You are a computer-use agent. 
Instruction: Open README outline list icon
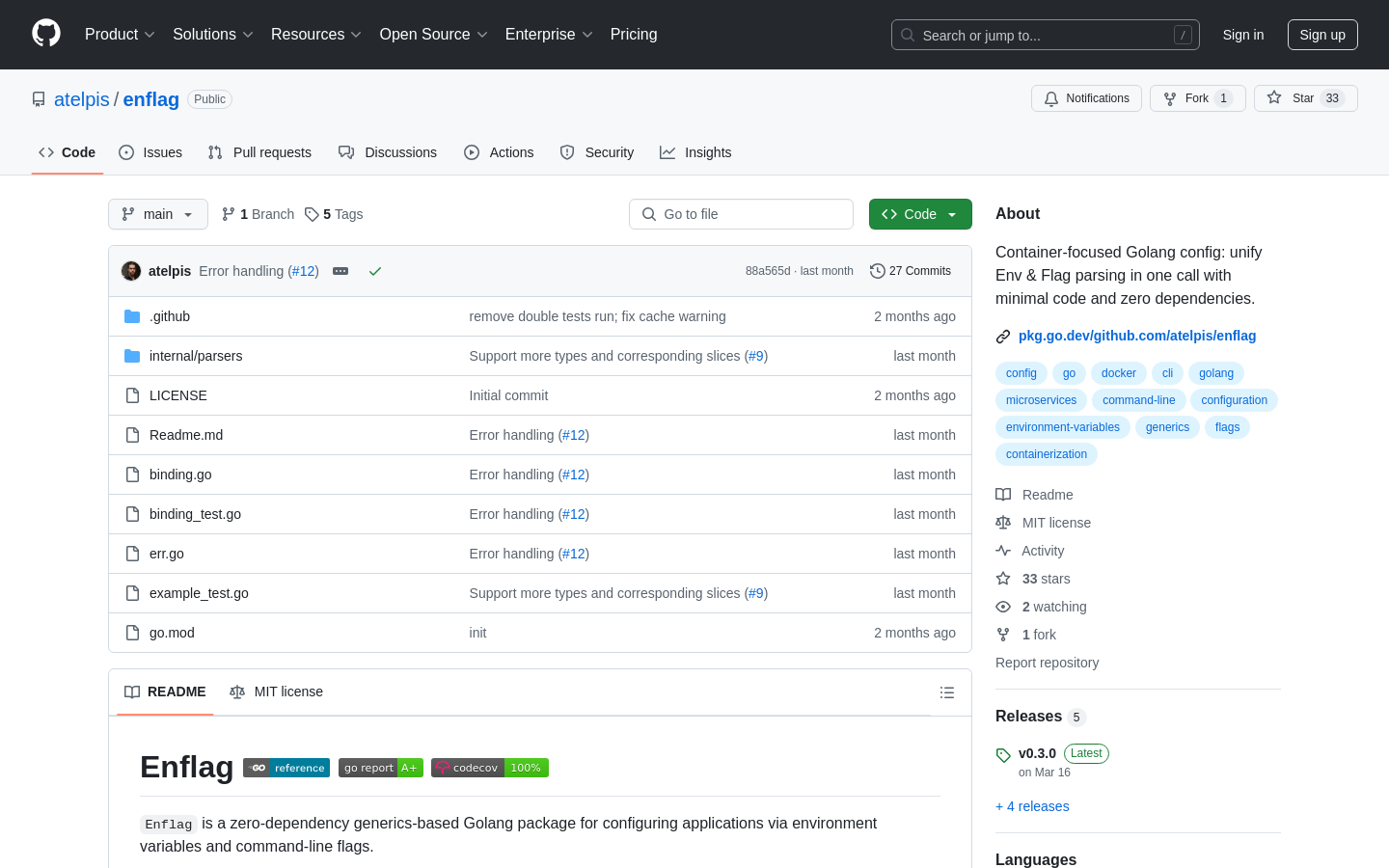(947, 692)
